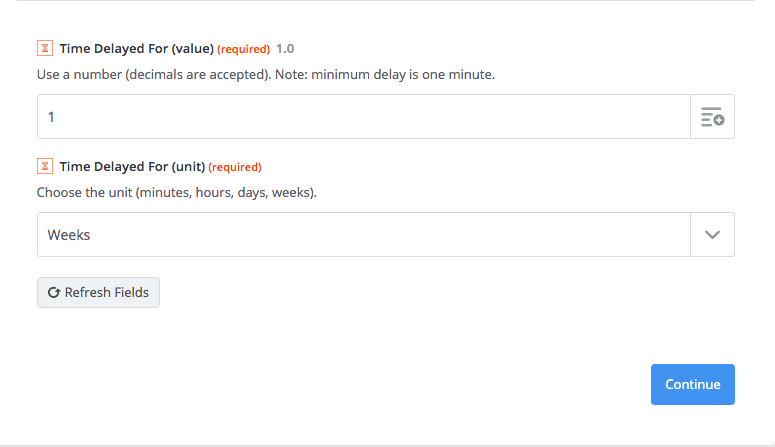Click the blue Continue button
This screenshot has height=447, width=775.
(692, 385)
